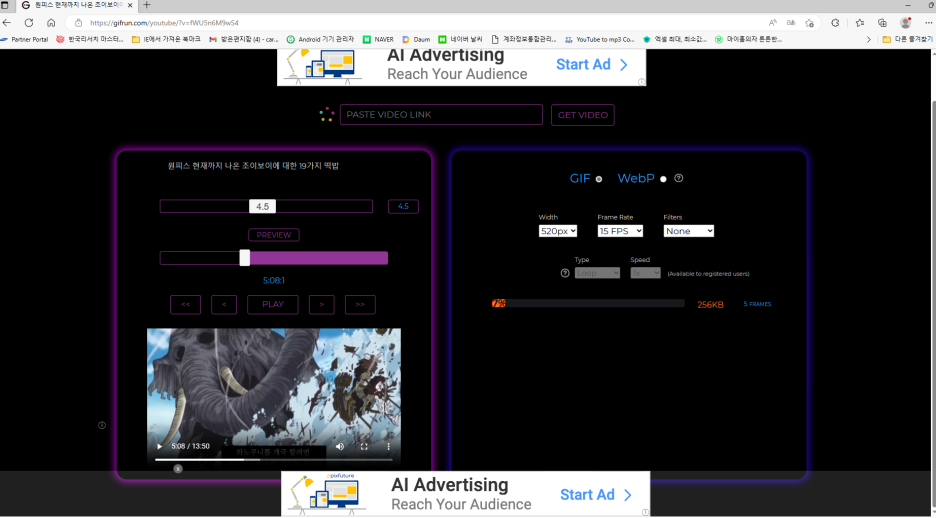Click the help icon next to WebP
Screen dimensions: 936x518
coord(679,178)
